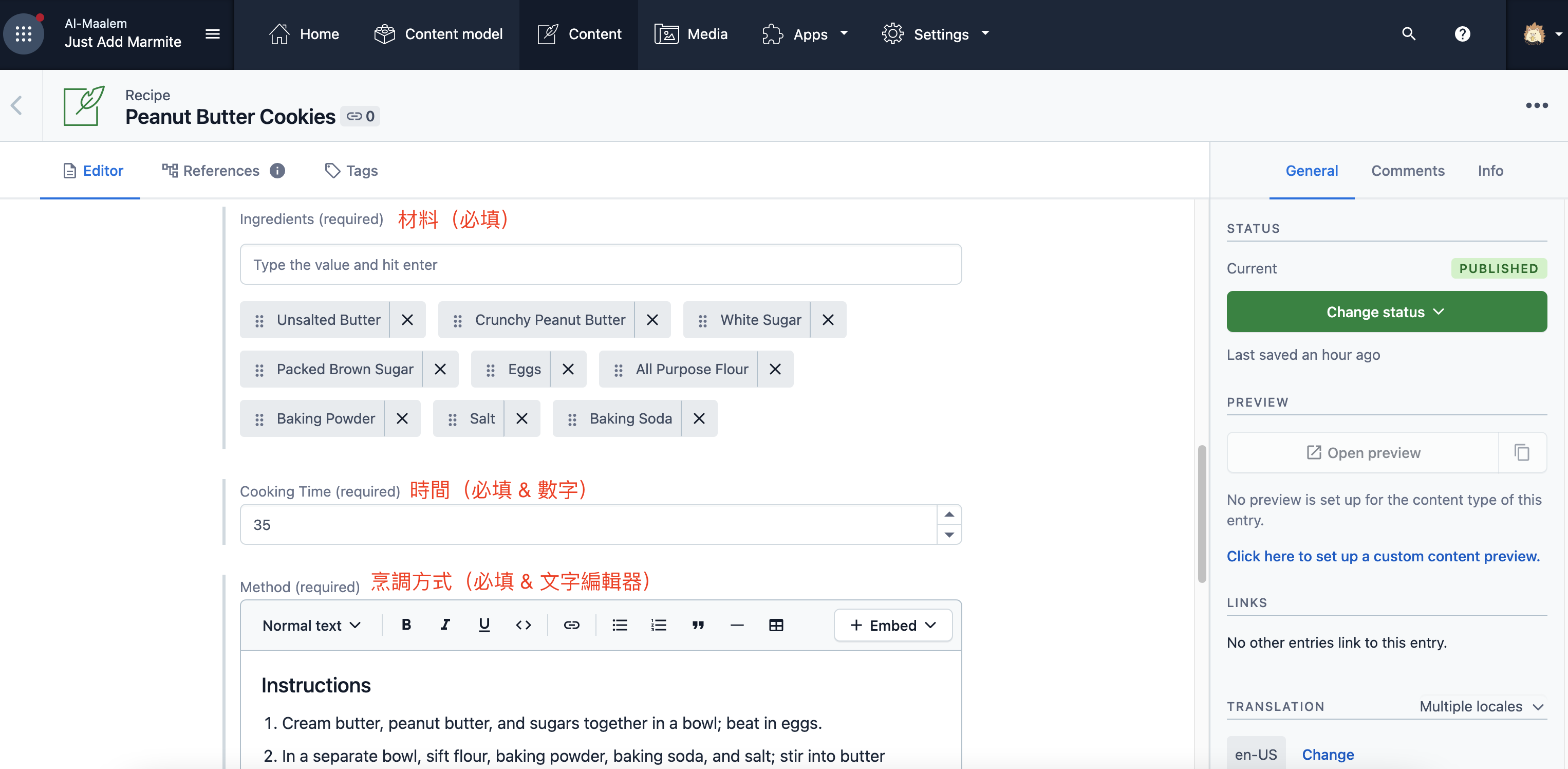Insert a horizontal rule

(737, 625)
